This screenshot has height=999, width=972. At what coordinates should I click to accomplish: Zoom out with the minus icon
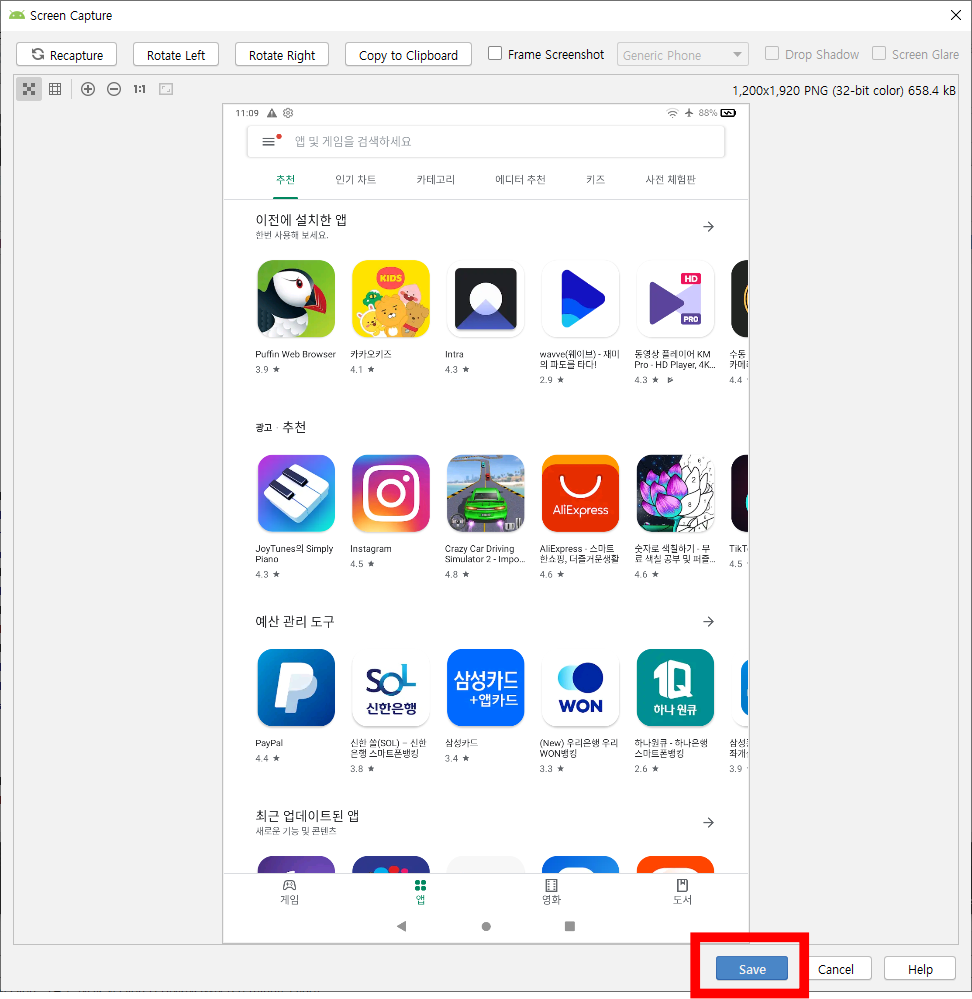114,89
